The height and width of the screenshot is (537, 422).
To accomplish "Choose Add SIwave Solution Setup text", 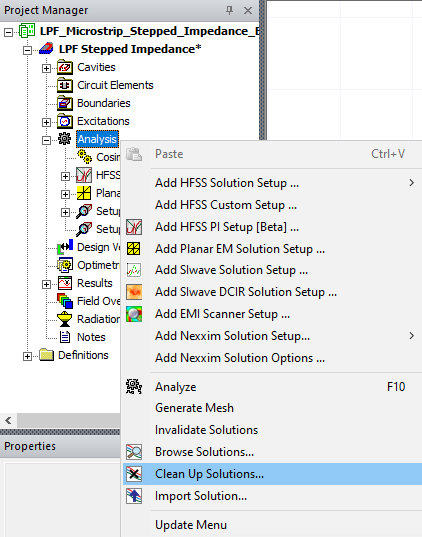I will 231,270.
